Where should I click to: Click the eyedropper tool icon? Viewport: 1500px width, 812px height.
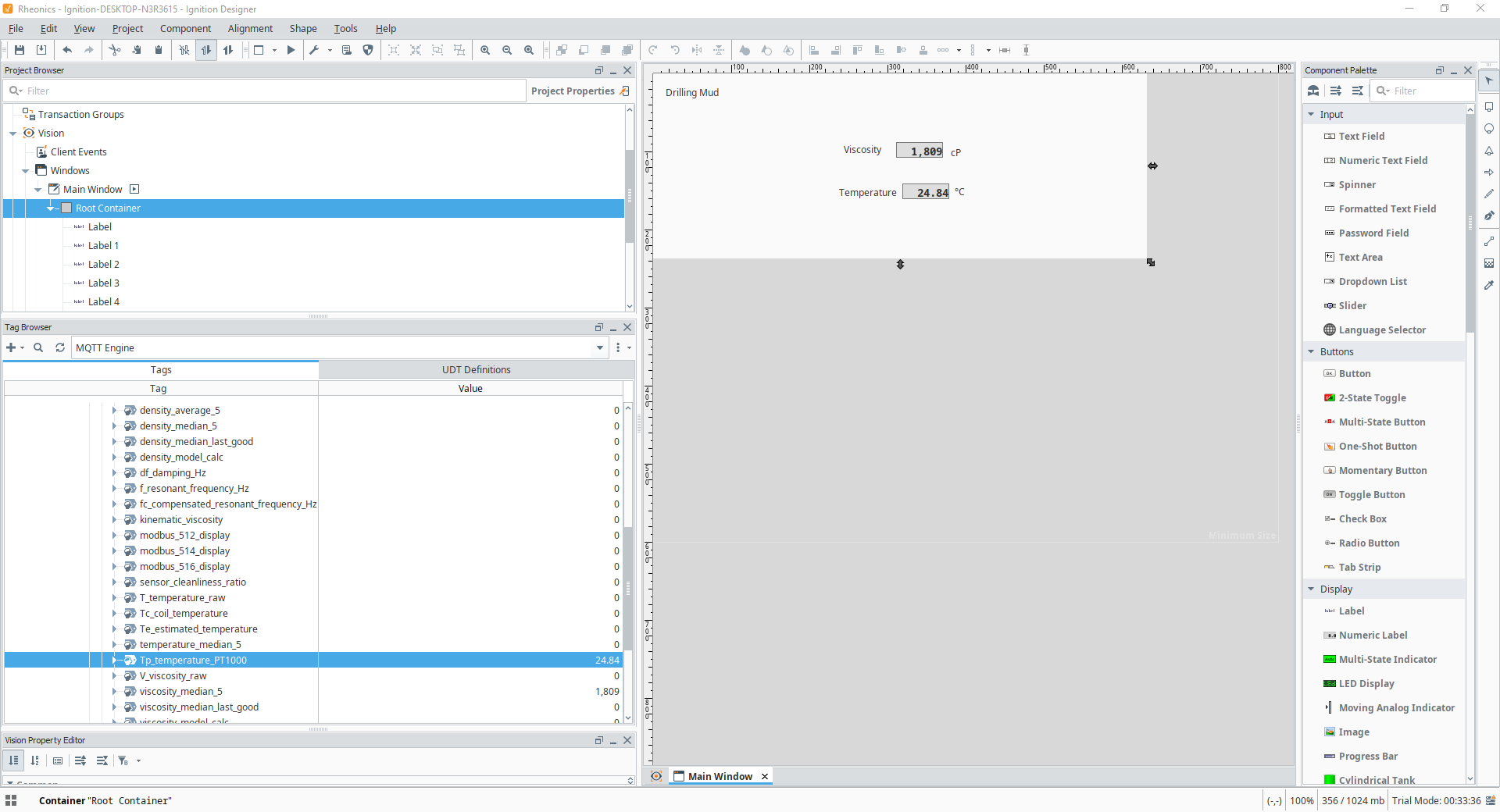1489,285
